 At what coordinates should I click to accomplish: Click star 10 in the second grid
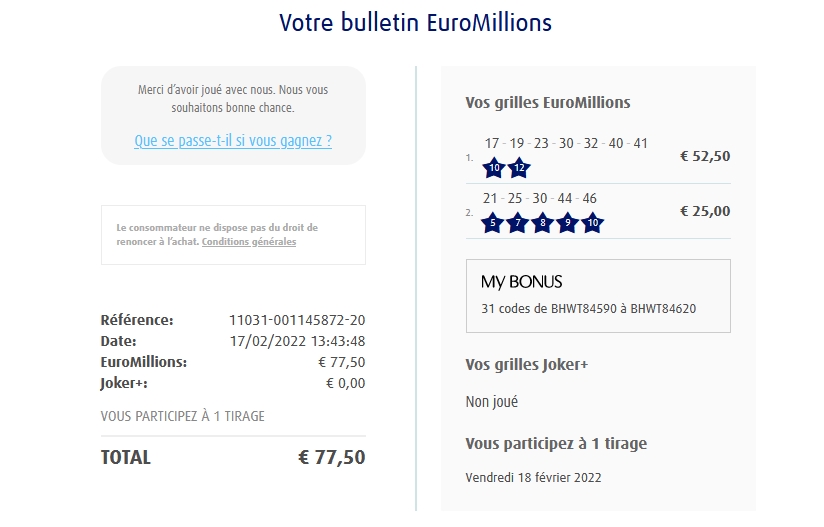point(592,223)
